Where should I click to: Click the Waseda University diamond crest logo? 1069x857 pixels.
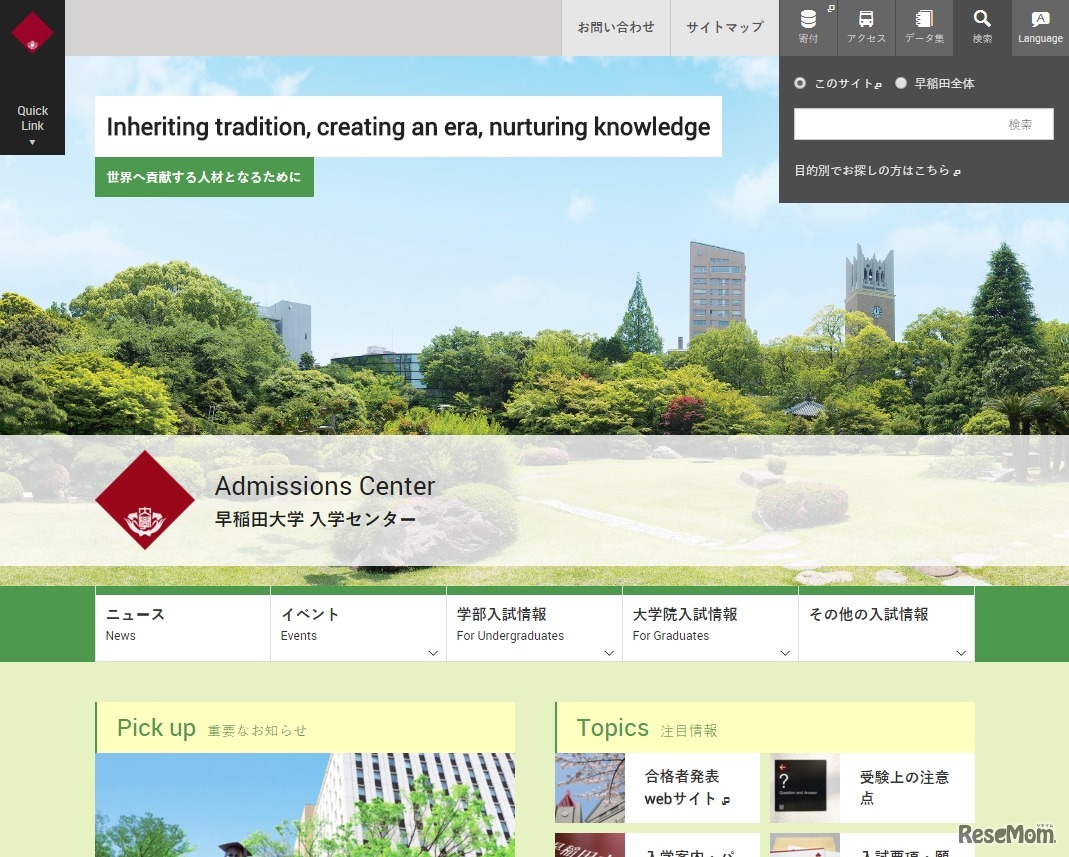(144, 500)
